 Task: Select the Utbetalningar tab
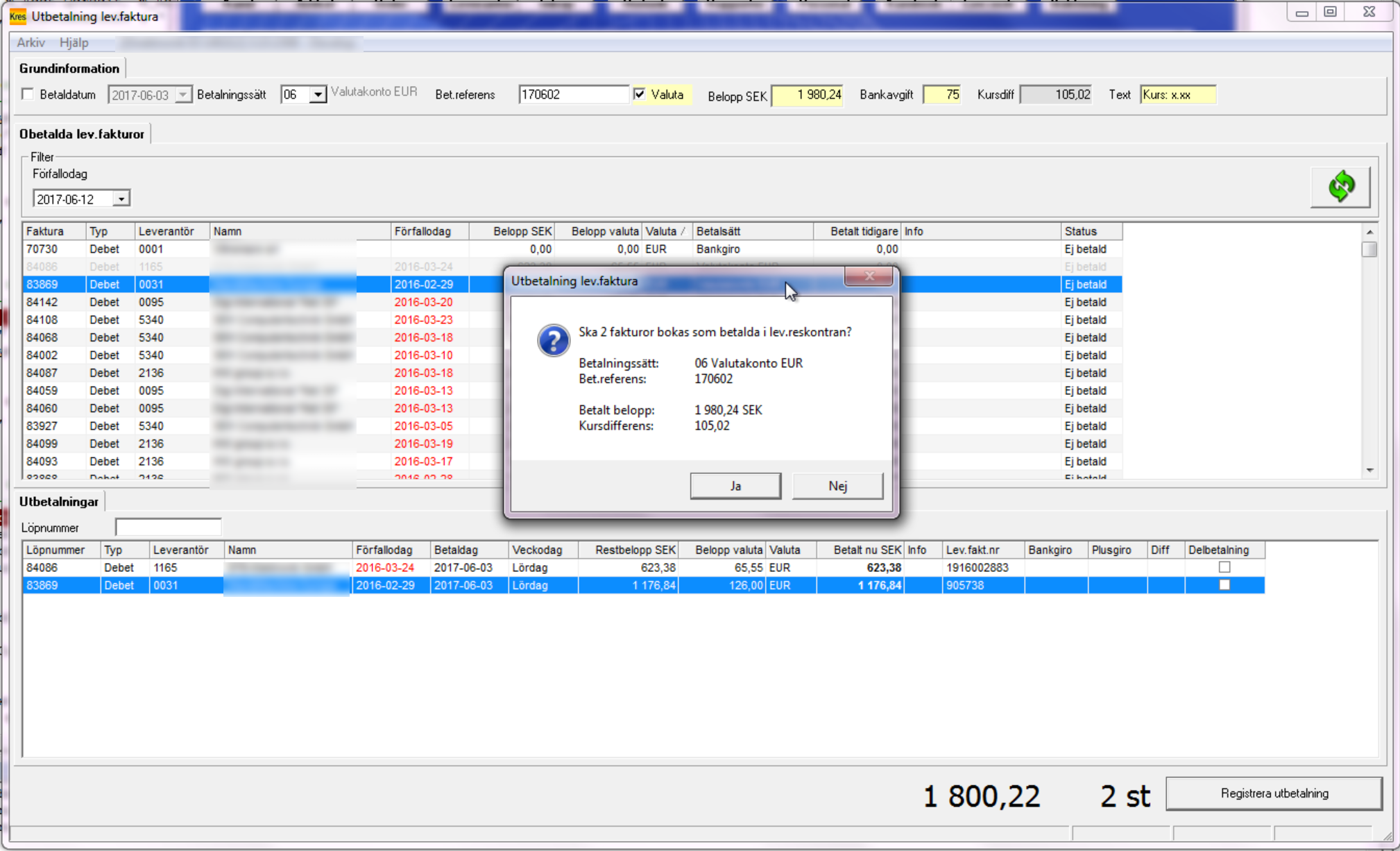click(59, 501)
